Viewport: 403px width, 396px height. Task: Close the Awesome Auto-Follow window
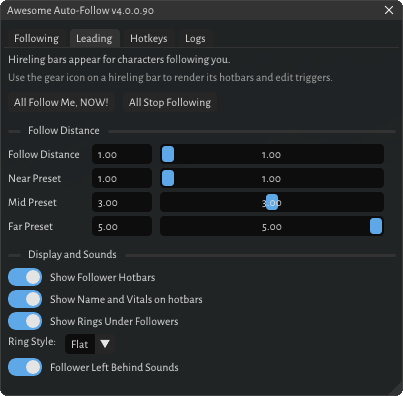pos(389,10)
